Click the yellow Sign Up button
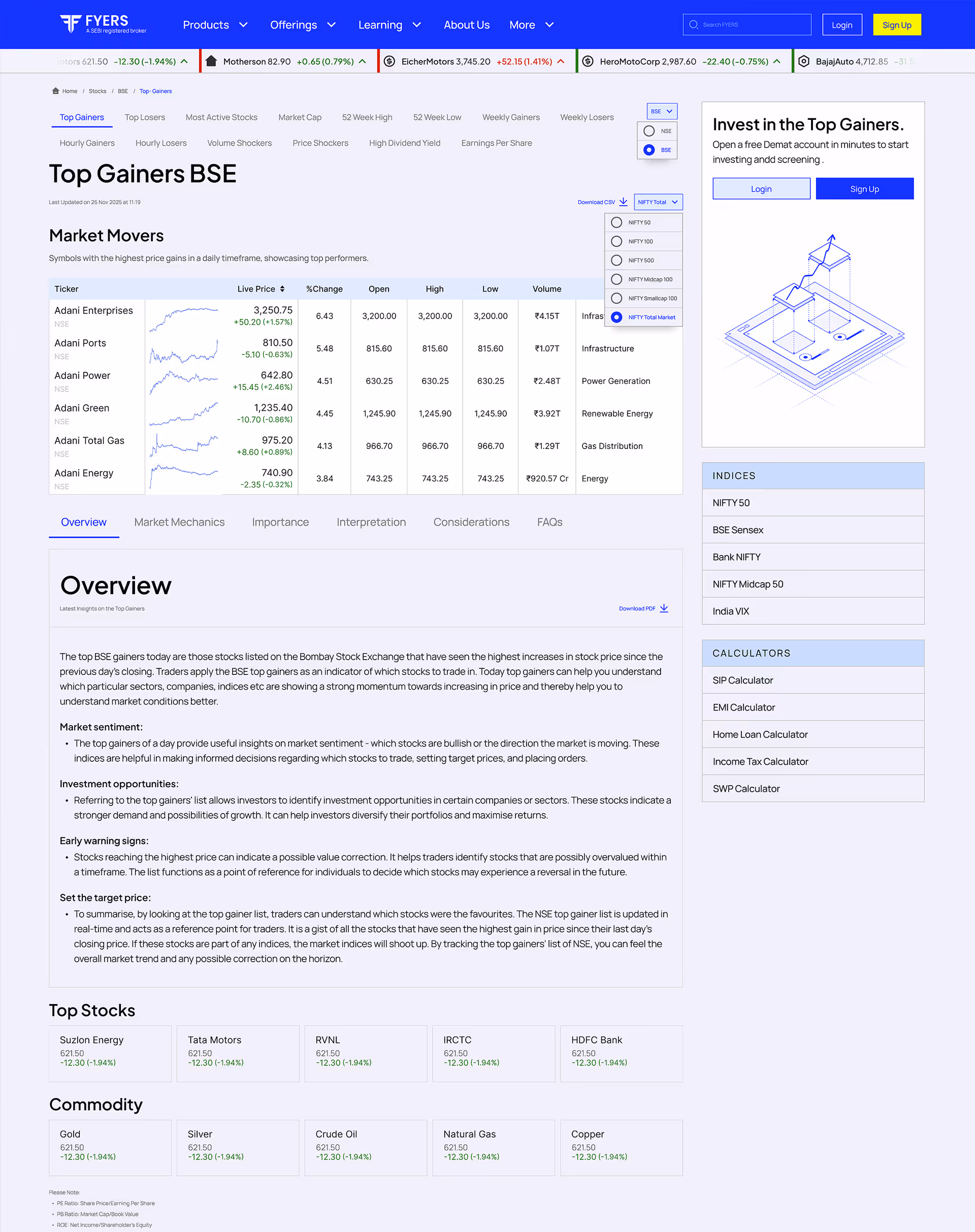Viewport: 975px width, 1232px height. tap(896, 24)
